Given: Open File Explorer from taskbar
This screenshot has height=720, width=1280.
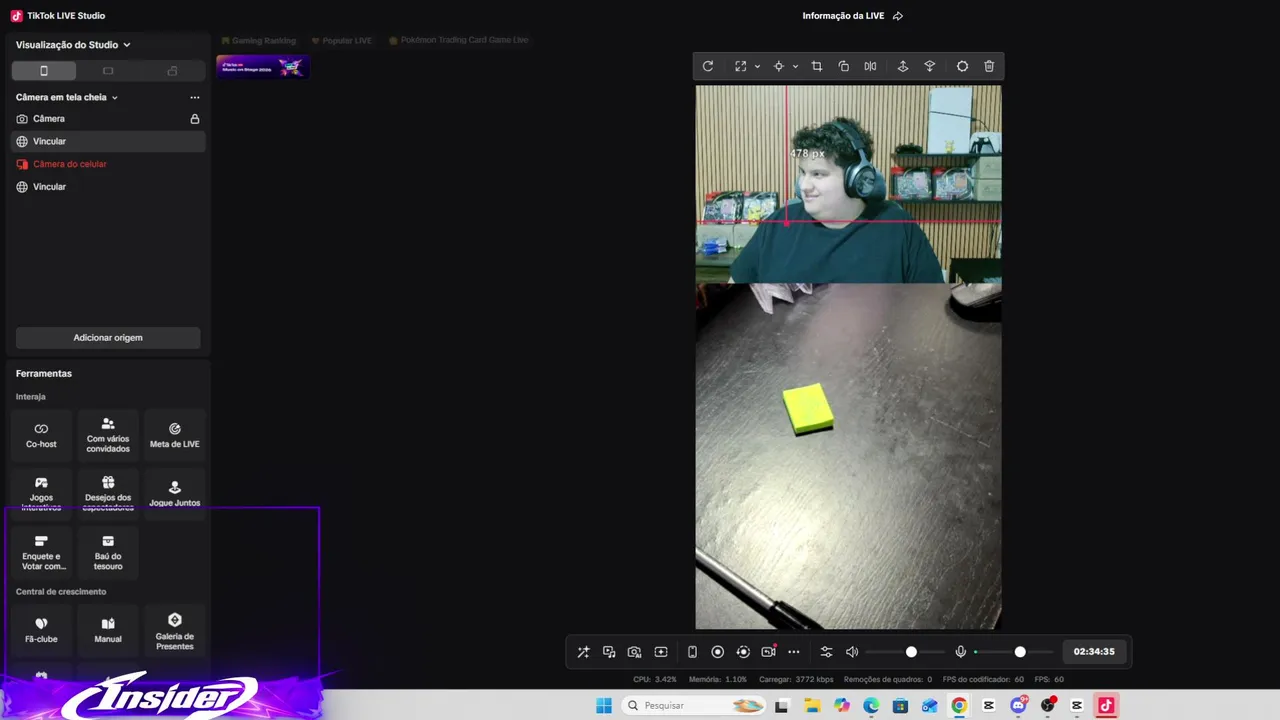Looking at the screenshot, I should coord(812,706).
